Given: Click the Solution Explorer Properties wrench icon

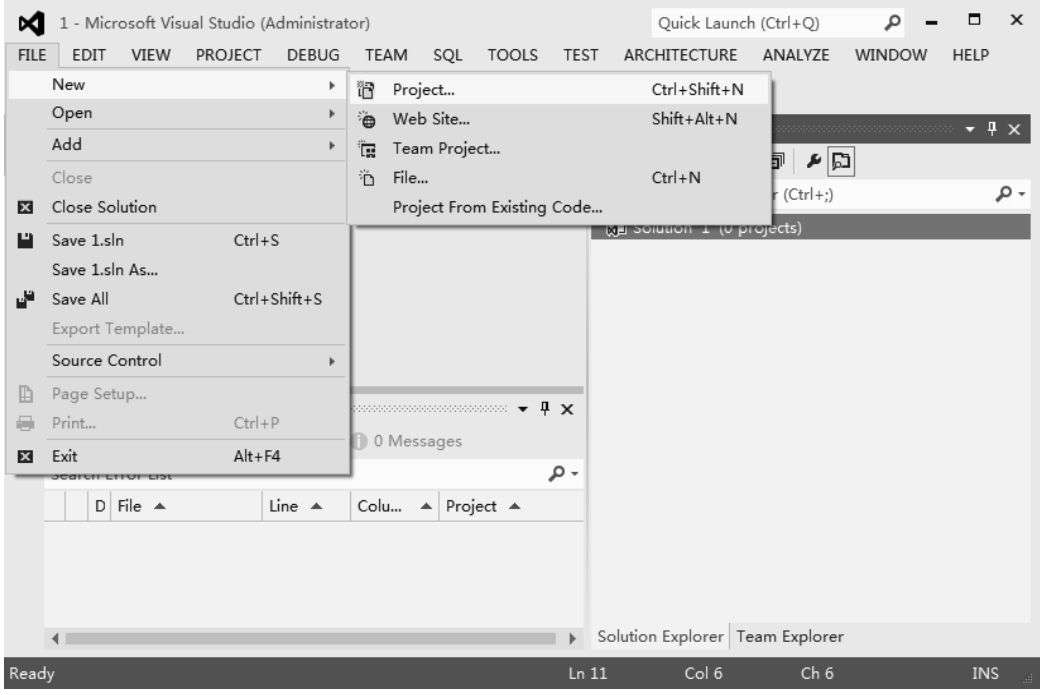Looking at the screenshot, I should coord(813,161).
